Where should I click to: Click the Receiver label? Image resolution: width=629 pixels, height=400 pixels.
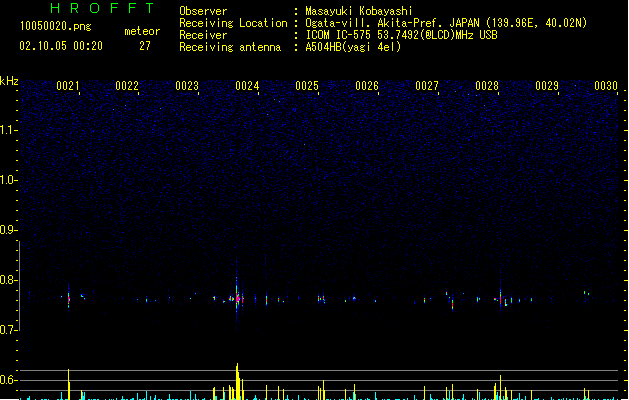click(203, 35)
